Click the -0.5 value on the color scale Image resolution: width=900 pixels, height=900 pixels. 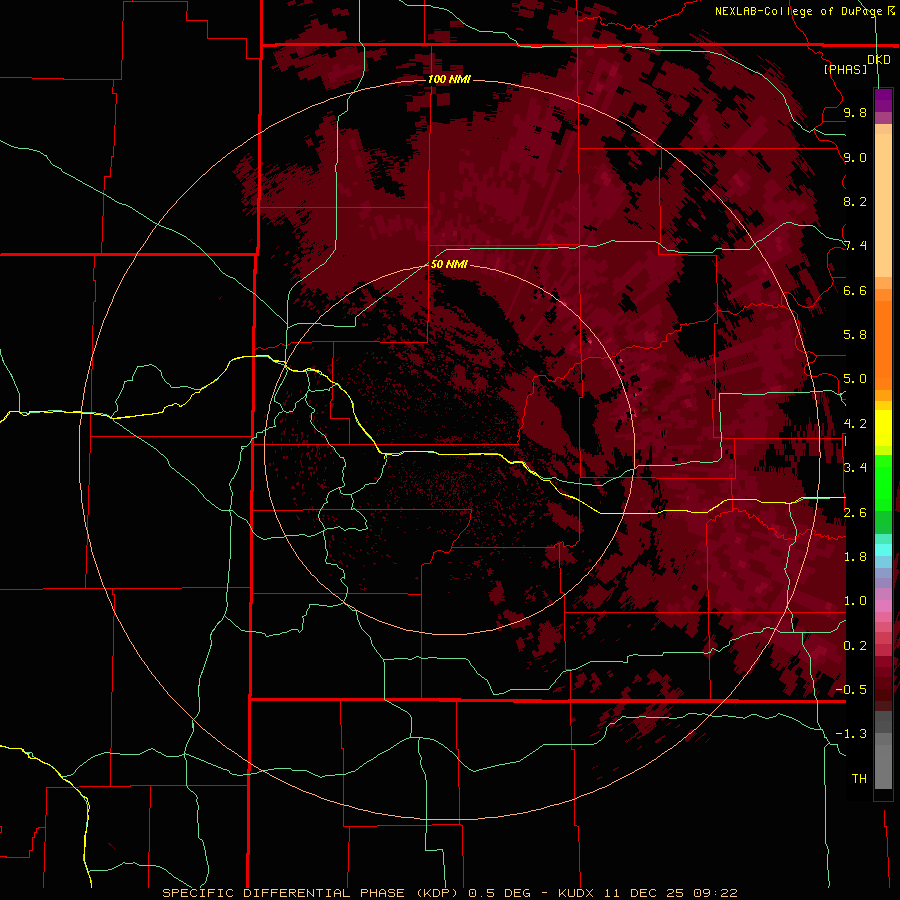coord(851,690)
